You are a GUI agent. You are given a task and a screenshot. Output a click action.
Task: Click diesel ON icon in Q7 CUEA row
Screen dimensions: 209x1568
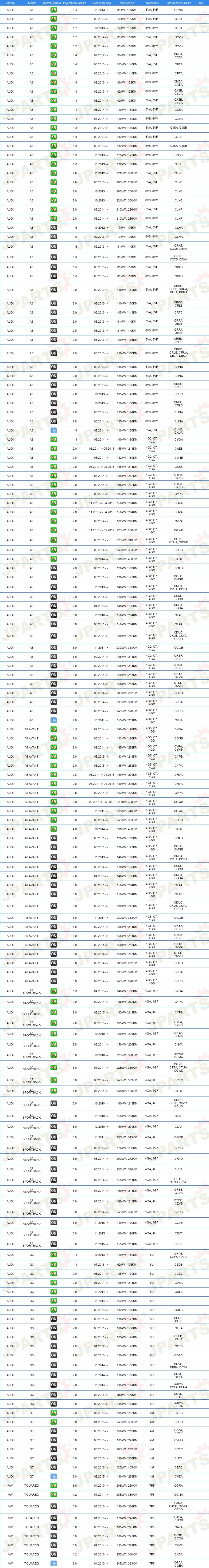(x=54, y=1458)
